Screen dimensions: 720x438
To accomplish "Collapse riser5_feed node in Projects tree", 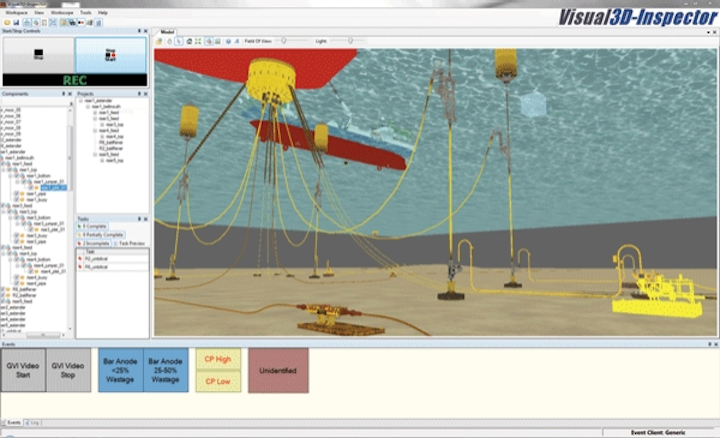I will (95, 154).
